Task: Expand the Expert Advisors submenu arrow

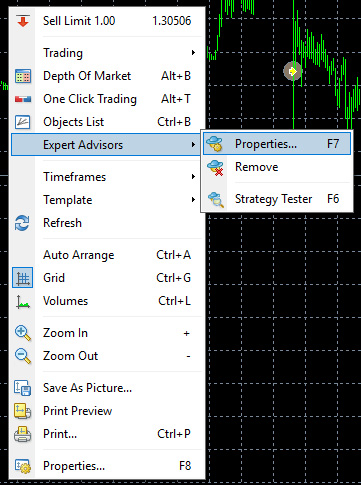Action: (x=193, y=145)
